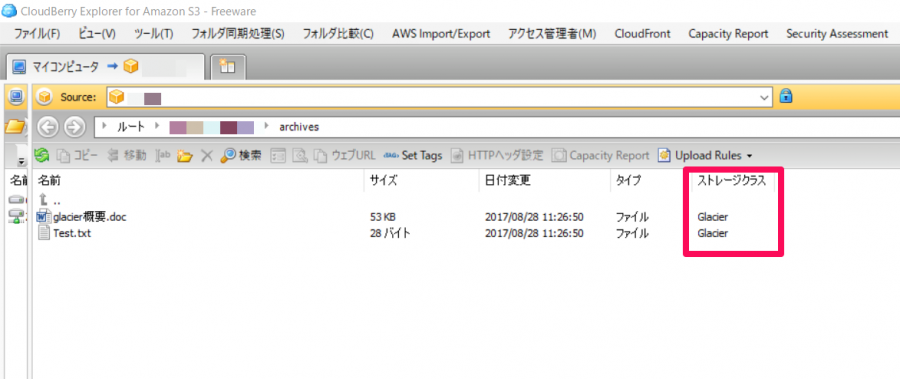Click the navigate forward arrow button
This screenshot has height=379, width=900.
(x=73, y=127)
